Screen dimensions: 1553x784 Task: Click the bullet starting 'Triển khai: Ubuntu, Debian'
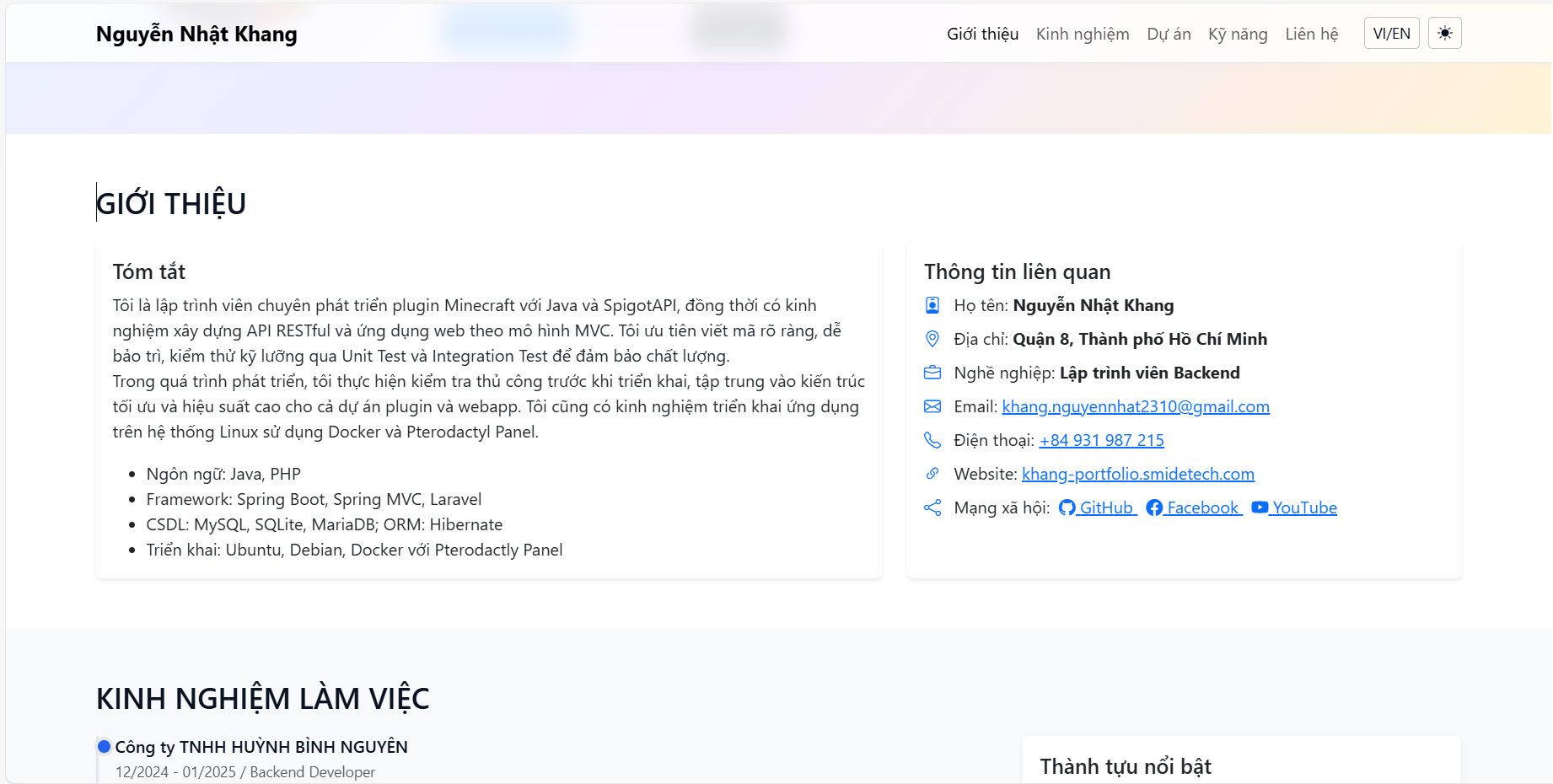pos(354,550)
